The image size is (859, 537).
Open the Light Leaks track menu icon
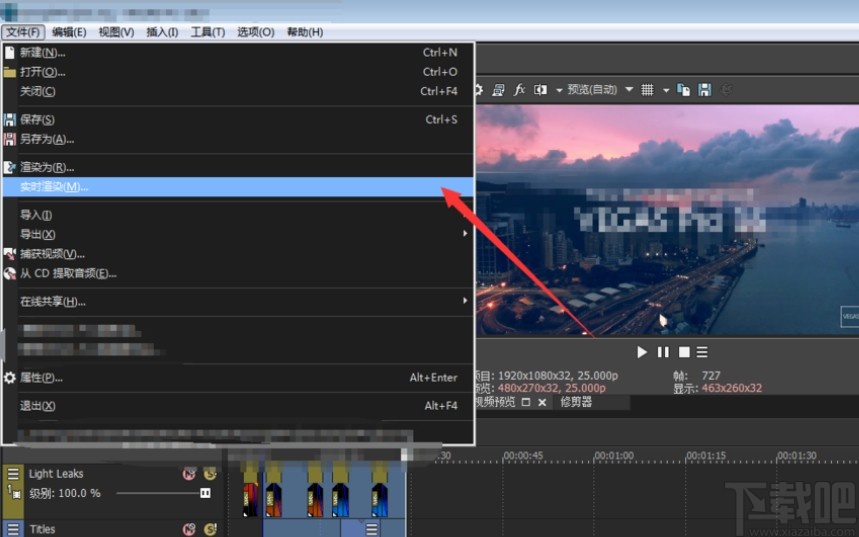[13, 473]
